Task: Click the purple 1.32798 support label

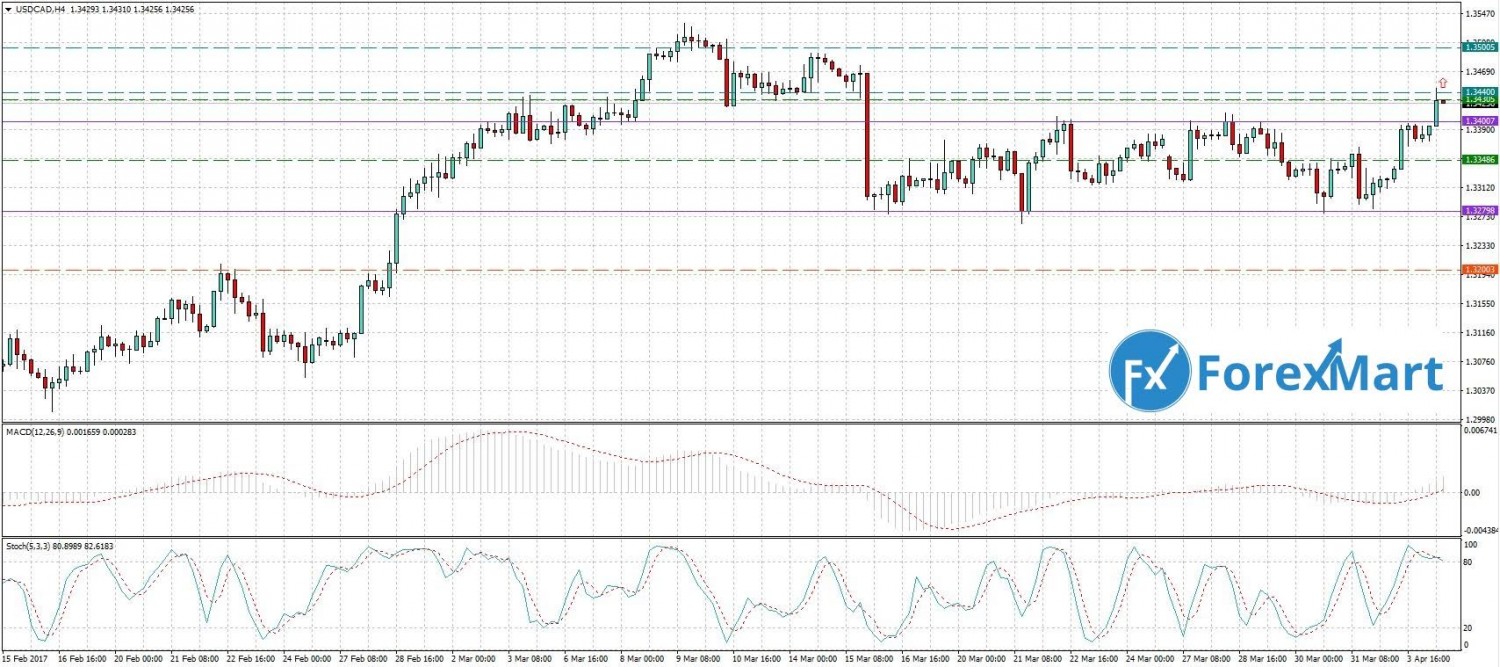Action: point(1479,211)
